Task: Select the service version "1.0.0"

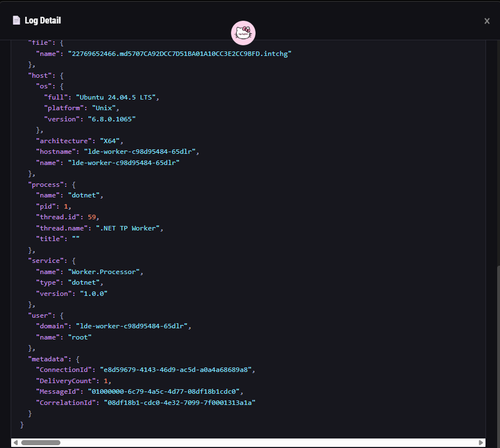Action: click(x=94, y=294)
